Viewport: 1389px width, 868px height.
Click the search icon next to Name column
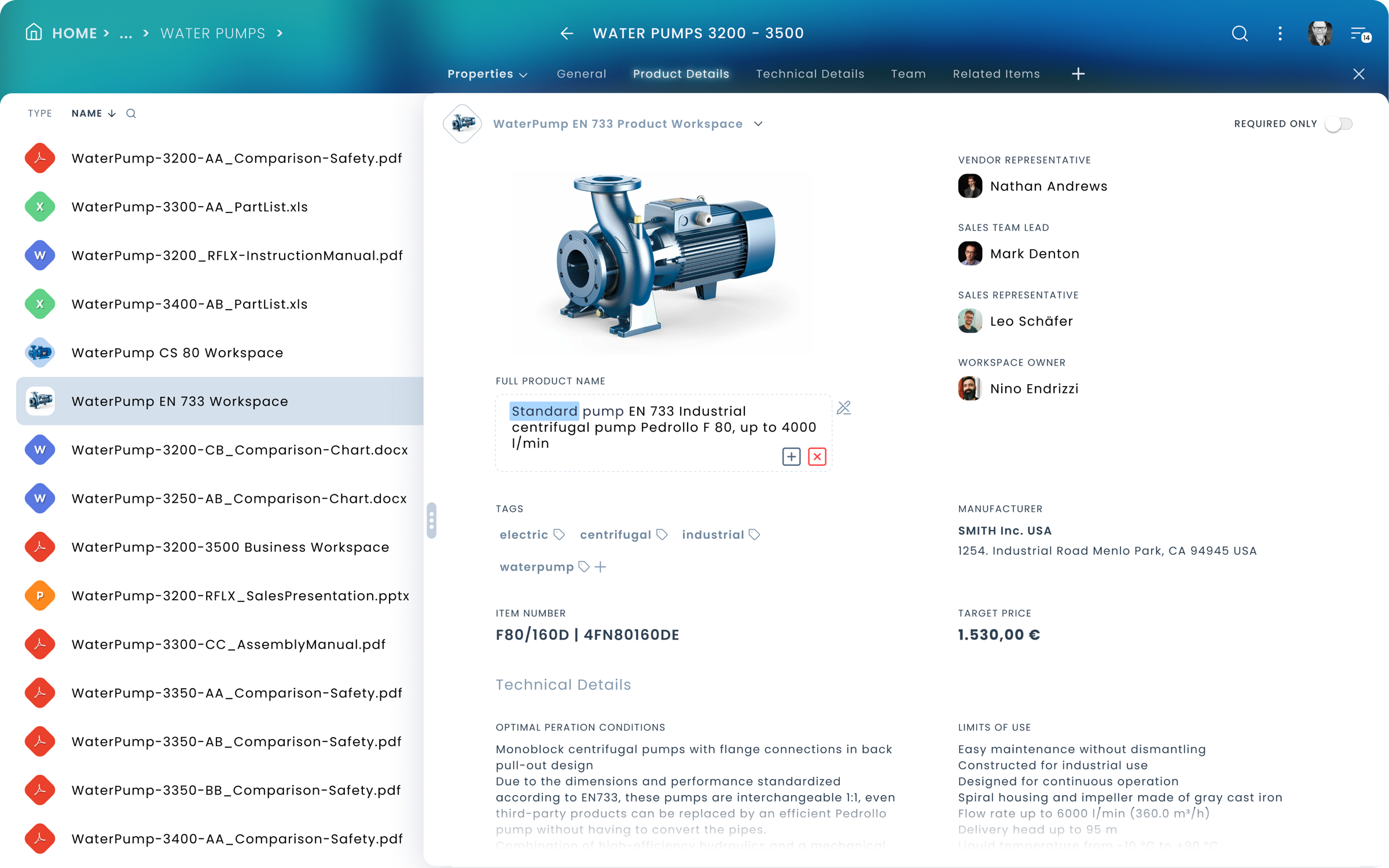coord(131,113)
